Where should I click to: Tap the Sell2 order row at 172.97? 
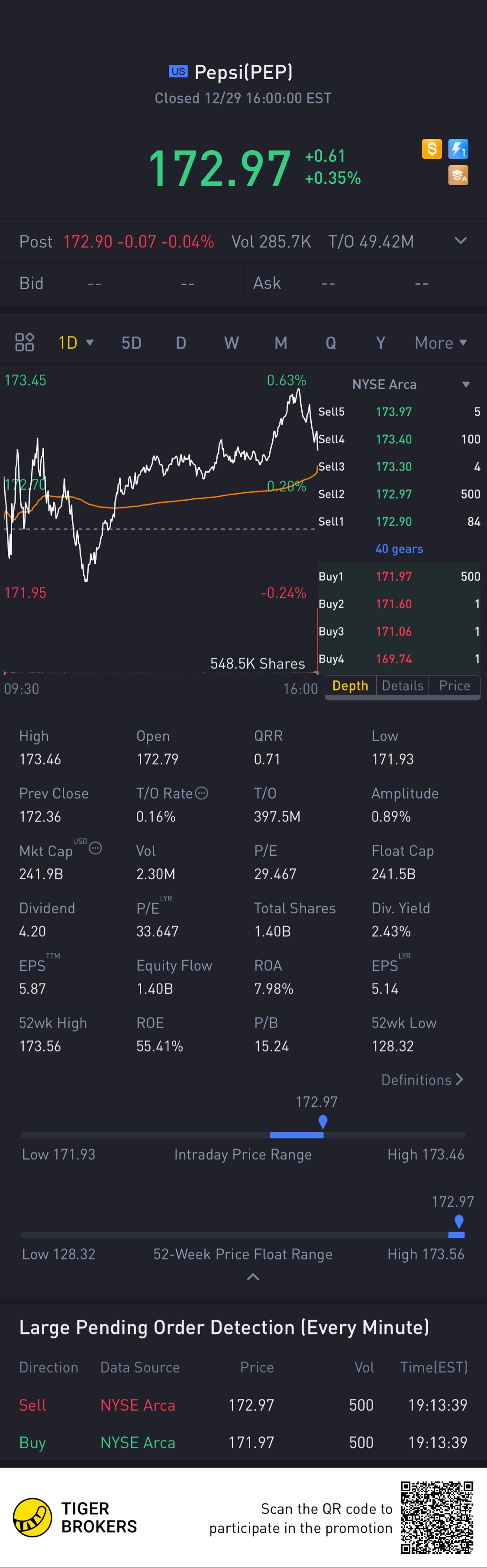[x=399, y=494]
